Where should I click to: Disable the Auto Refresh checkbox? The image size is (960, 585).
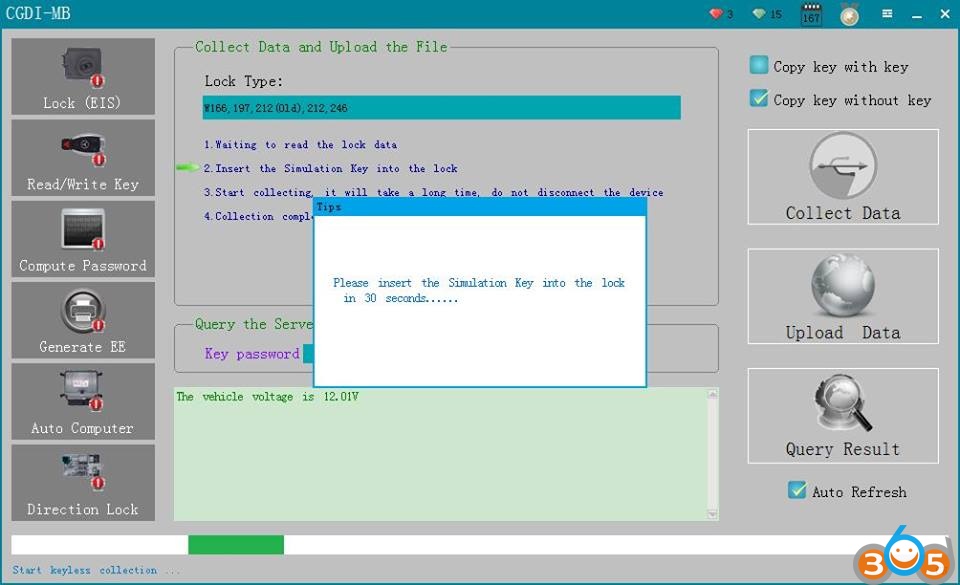click(797, 491)
